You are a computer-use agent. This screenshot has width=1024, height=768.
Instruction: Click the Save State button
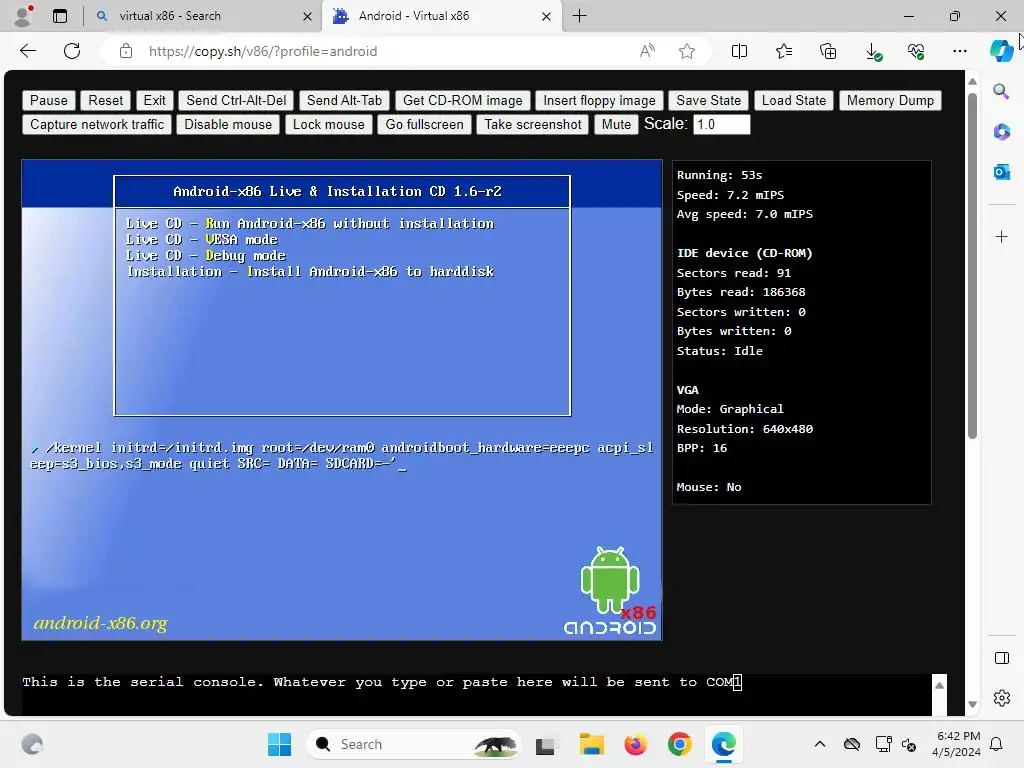(708, 100)
